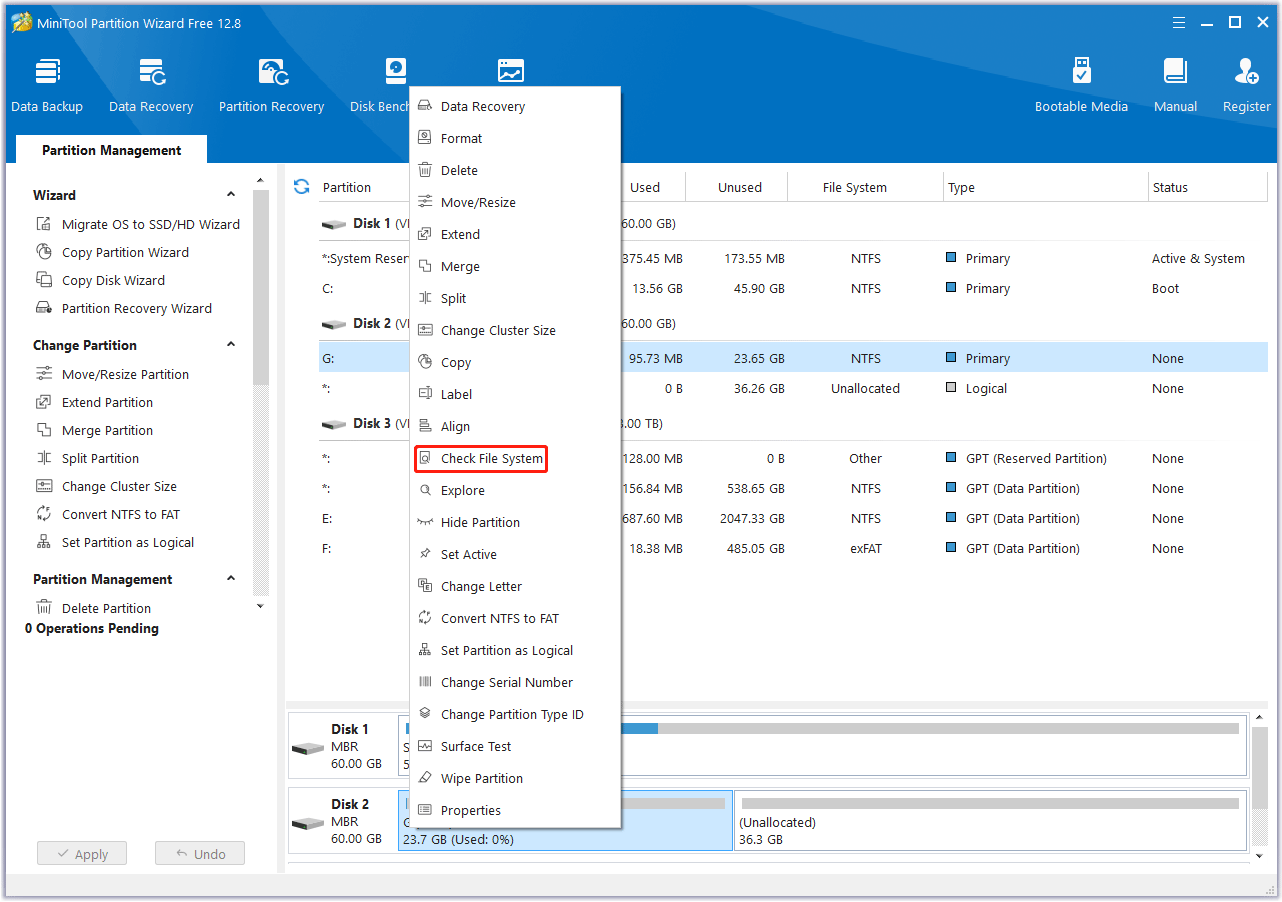Click Split Partition in sidebar

(87, 458)
